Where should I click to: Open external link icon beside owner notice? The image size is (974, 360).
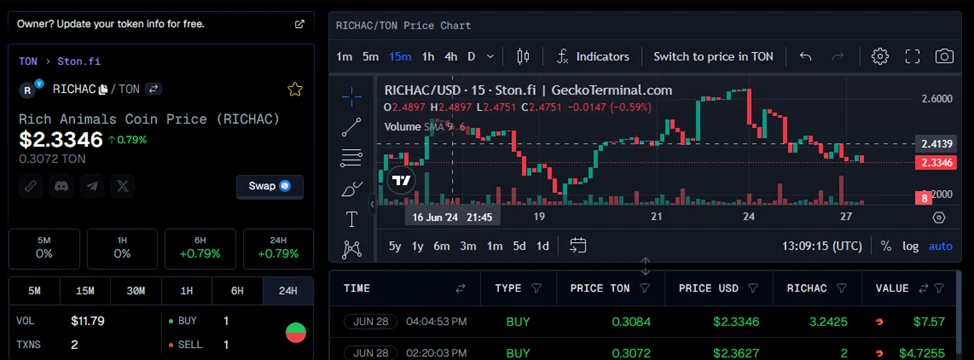[x=299, y=24]
